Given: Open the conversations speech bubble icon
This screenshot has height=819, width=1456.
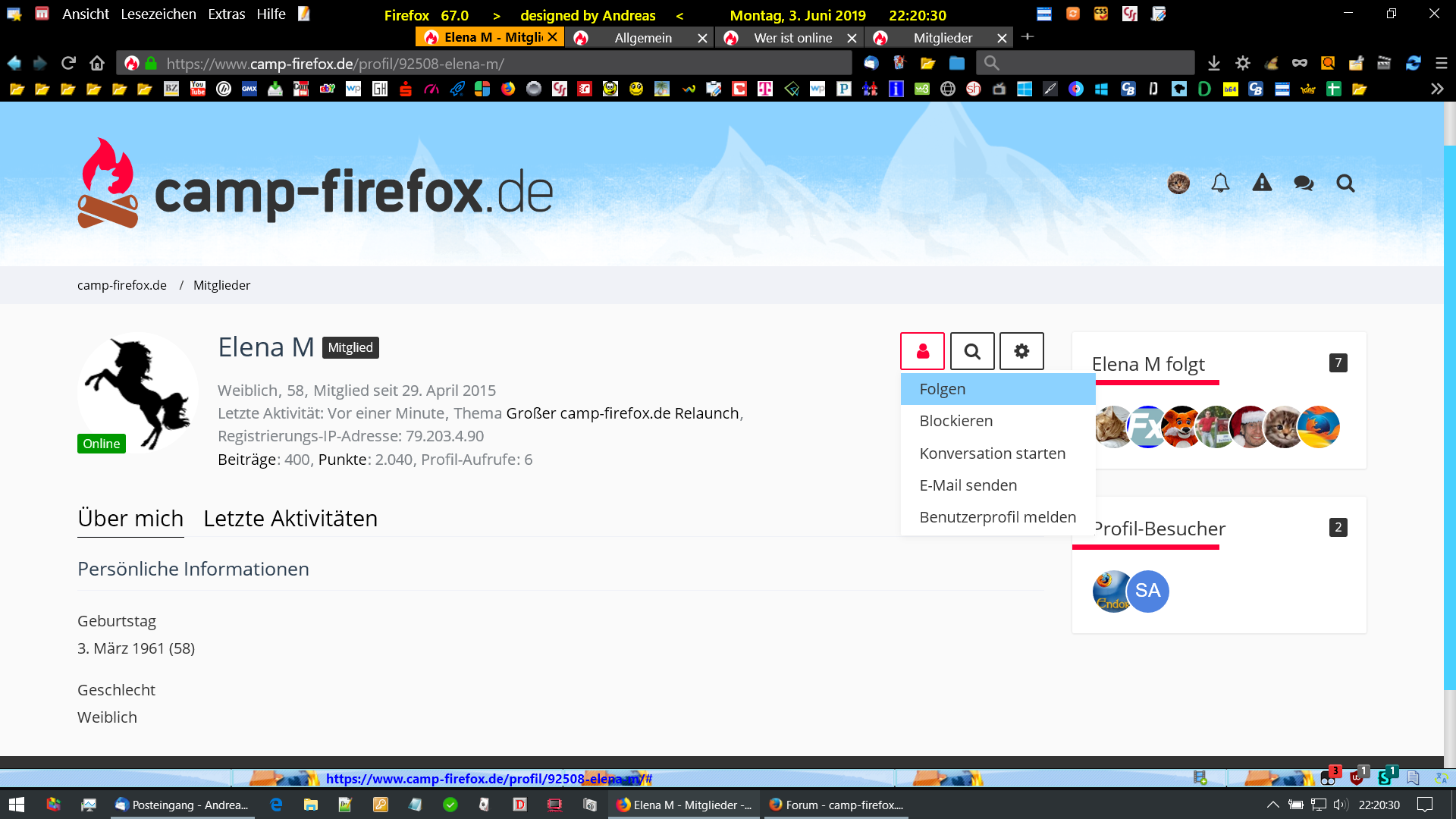Looking at the screenshot, I should point(1304,183).
